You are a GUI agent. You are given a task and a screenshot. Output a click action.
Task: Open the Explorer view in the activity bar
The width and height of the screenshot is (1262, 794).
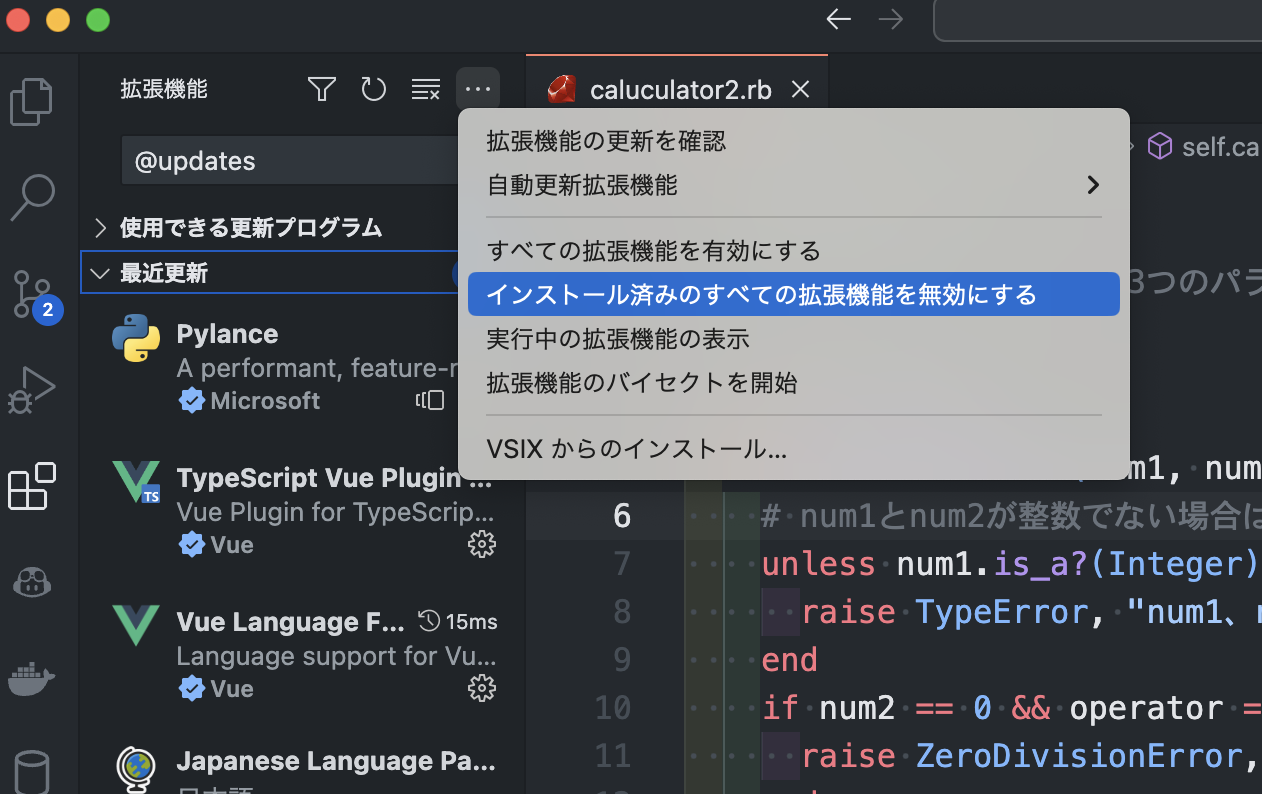tap(33, 101)
